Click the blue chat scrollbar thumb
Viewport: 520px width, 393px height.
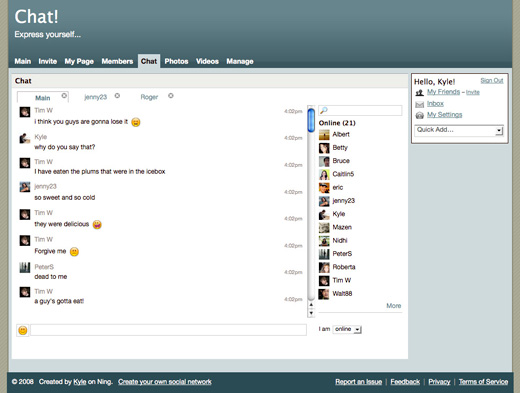[x=311, y=120]
